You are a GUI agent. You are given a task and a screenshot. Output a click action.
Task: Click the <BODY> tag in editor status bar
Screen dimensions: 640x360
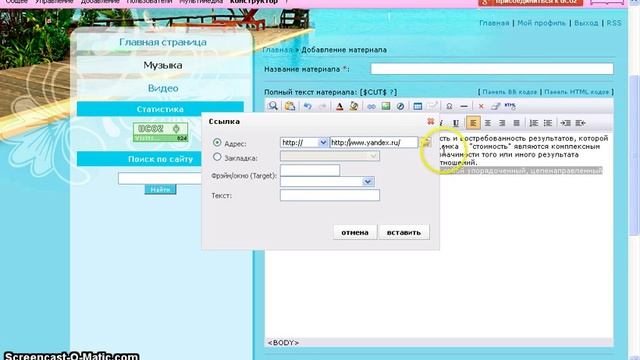point(283,343)
